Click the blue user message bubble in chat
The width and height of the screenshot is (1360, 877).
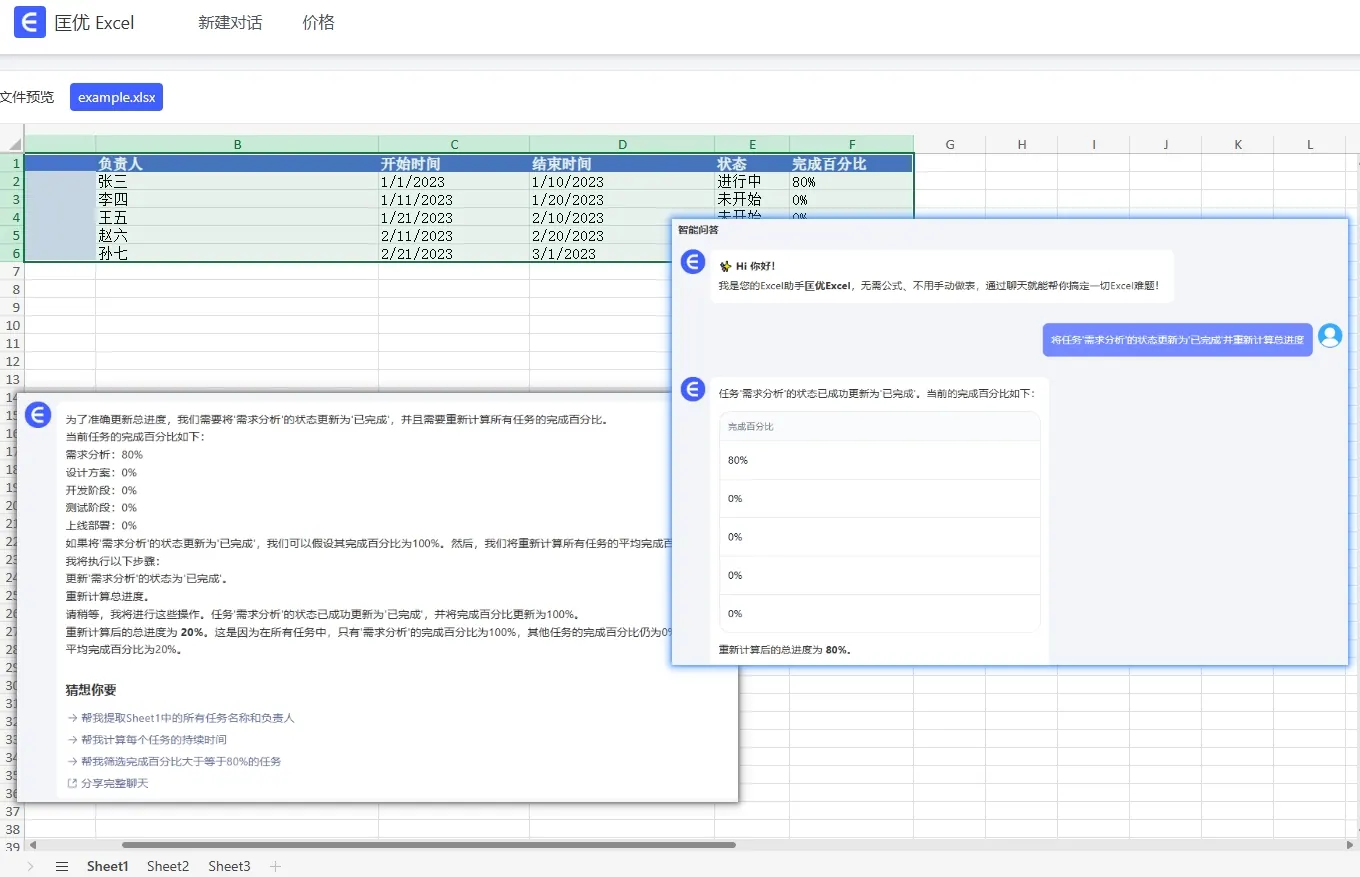(1177, 340)
